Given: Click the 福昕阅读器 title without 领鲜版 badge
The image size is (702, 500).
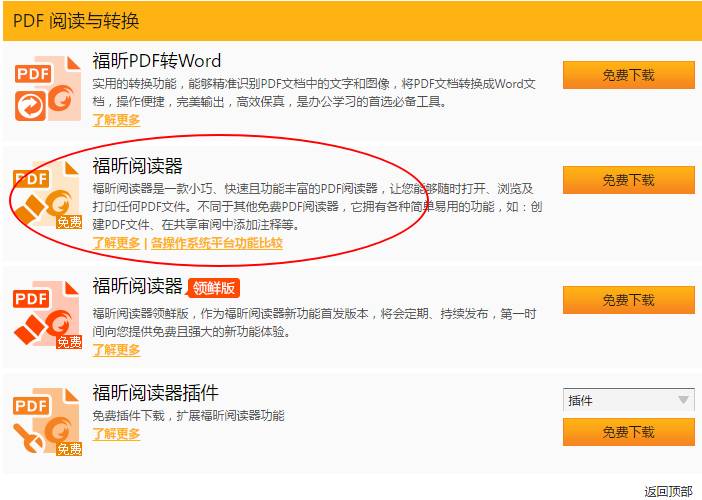Looking at the screenshot, I should click(x=137, y=166).
